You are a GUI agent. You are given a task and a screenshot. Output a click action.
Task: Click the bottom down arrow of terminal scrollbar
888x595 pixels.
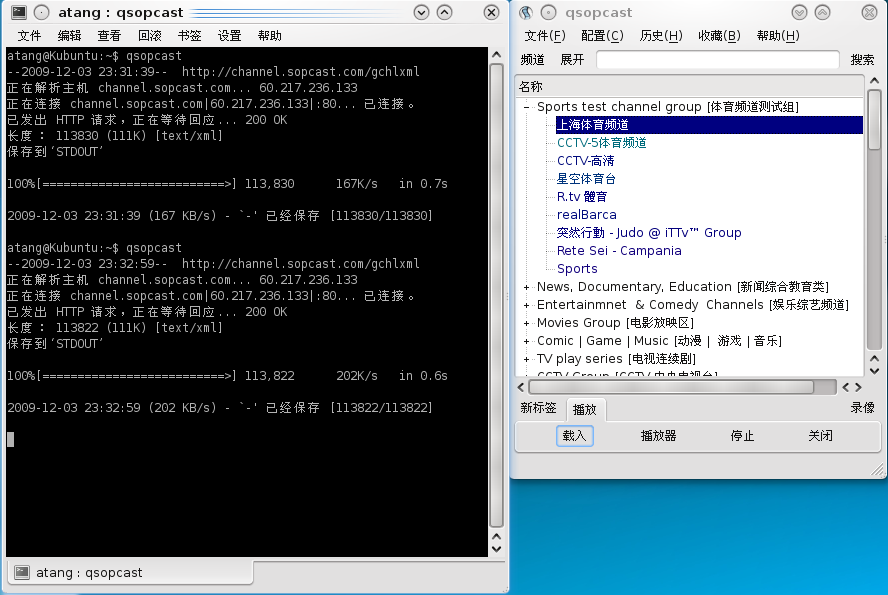[x=497, y=549]
